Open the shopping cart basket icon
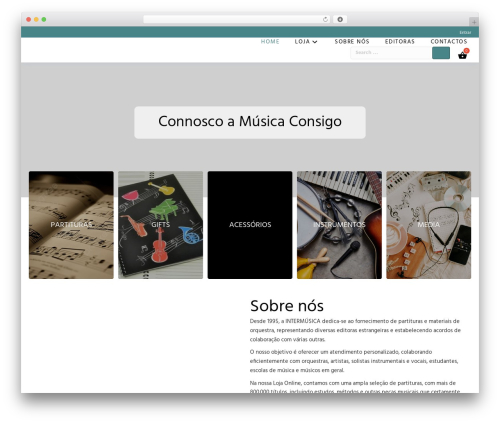Viewport: 500px width, 423px height. (x=462, y=55)
